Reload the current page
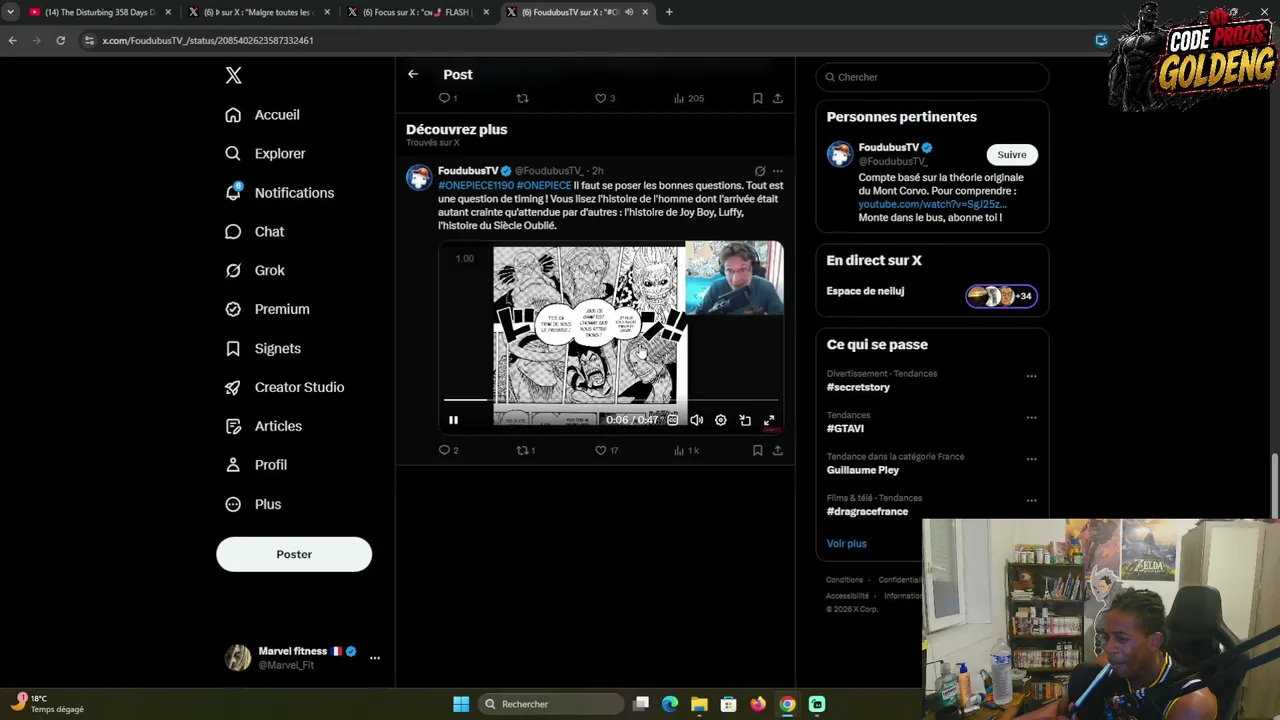The width and height of the screenshot is (1280, 720). (x=61, y=41)
